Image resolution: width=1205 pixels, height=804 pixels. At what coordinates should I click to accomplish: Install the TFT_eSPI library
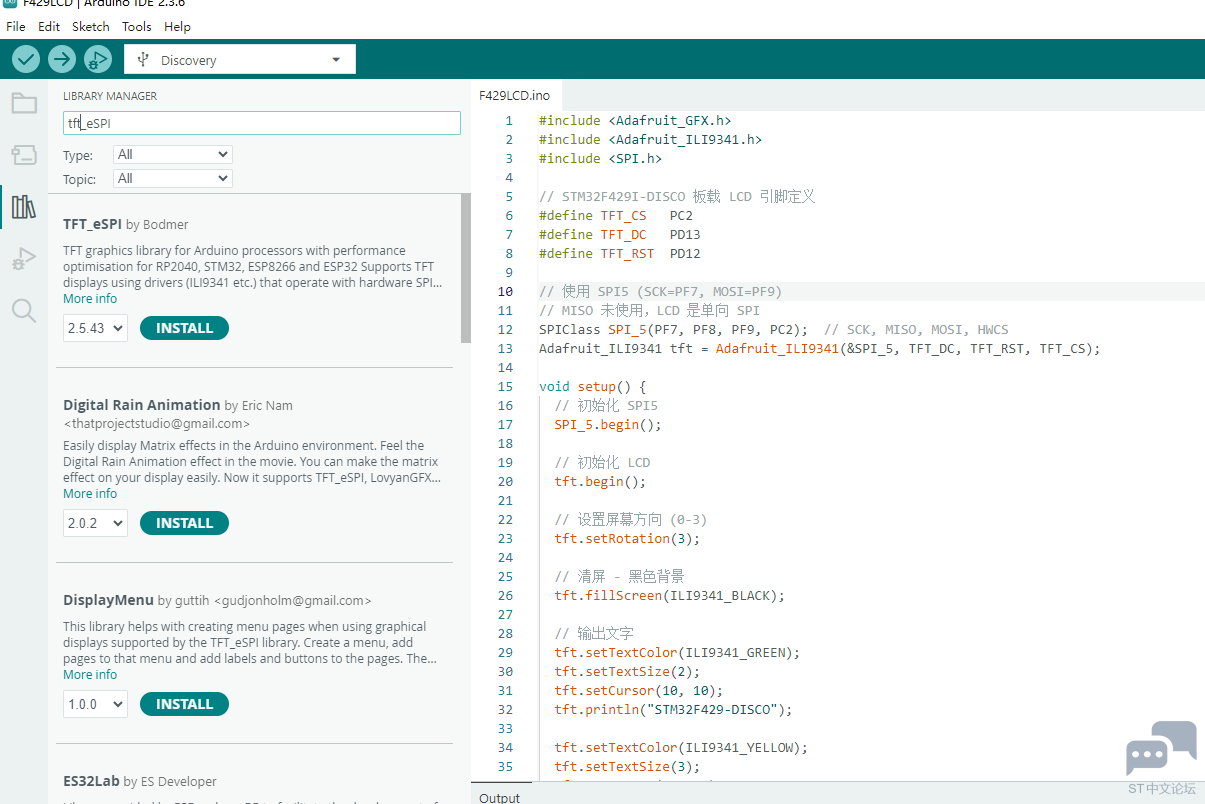(184, 328)
